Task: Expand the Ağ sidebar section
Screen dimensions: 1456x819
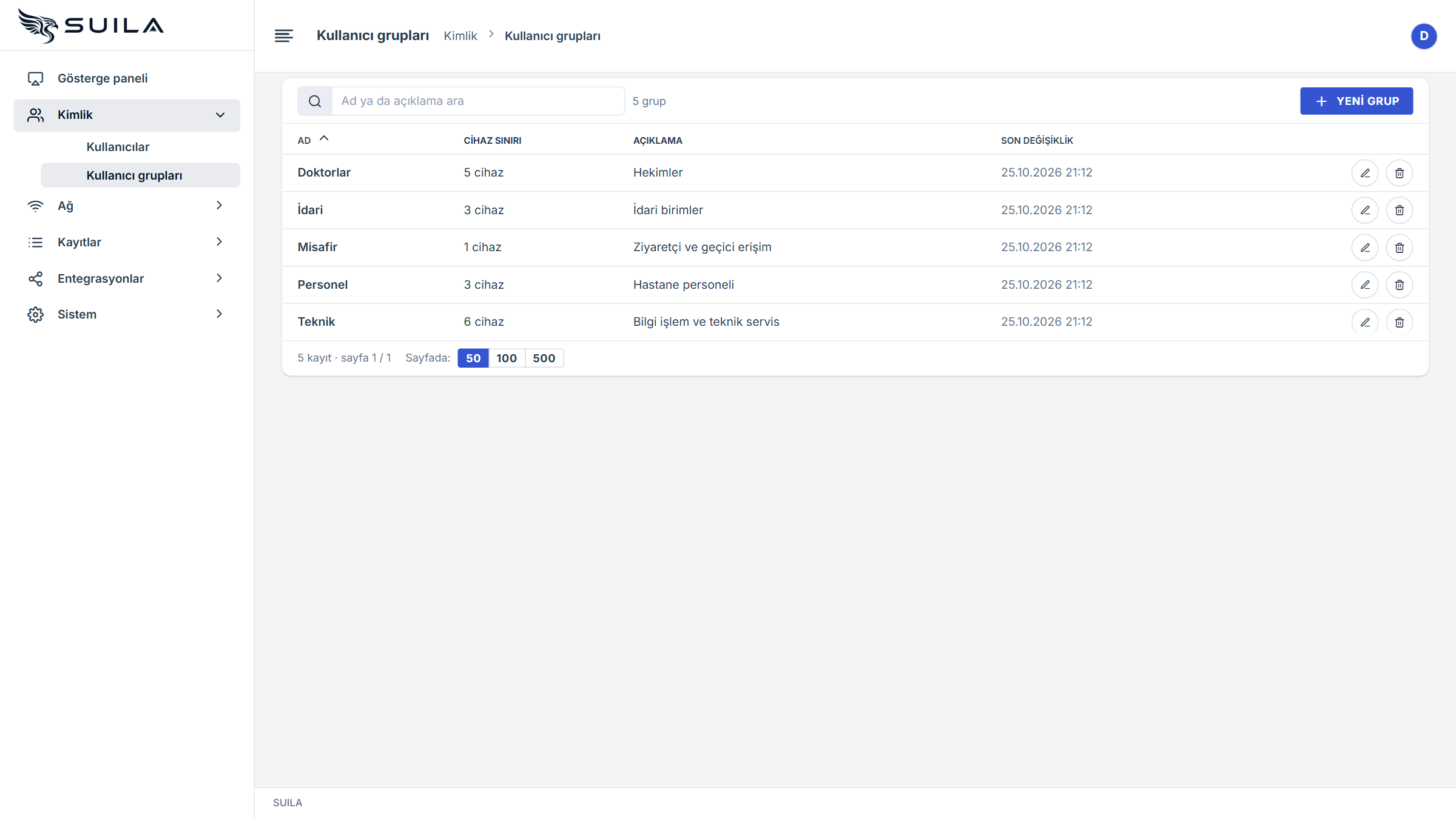Action: [127, 206]
